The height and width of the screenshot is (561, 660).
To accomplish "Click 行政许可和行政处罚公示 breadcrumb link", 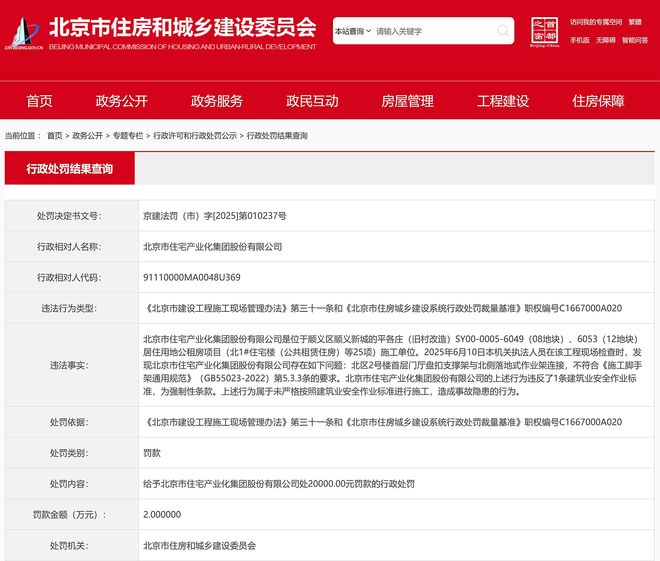I will (195, 136).
